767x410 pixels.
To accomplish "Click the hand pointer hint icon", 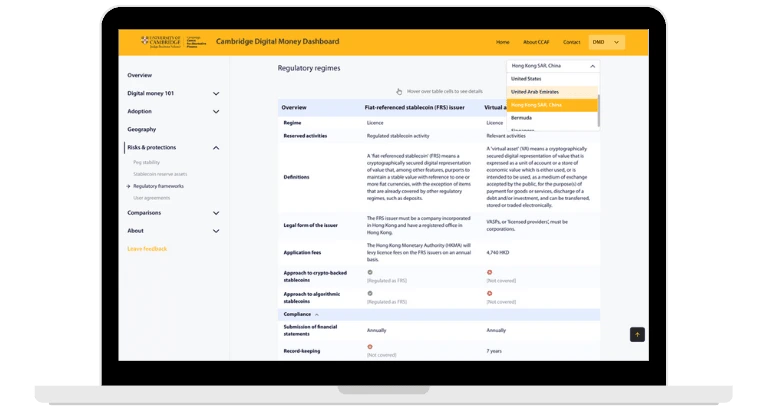I will (399, 91).
